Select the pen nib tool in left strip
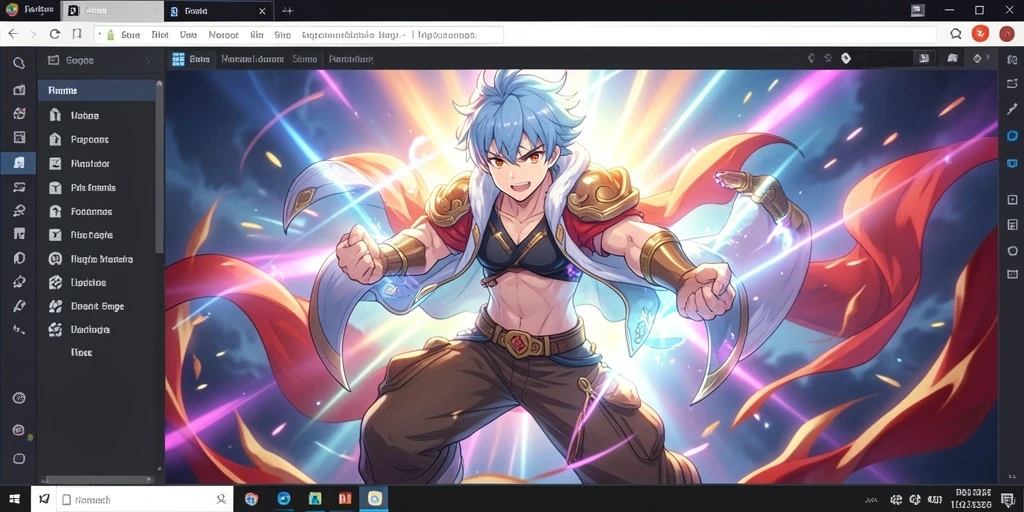1024x512 pixels. [19, 282]
